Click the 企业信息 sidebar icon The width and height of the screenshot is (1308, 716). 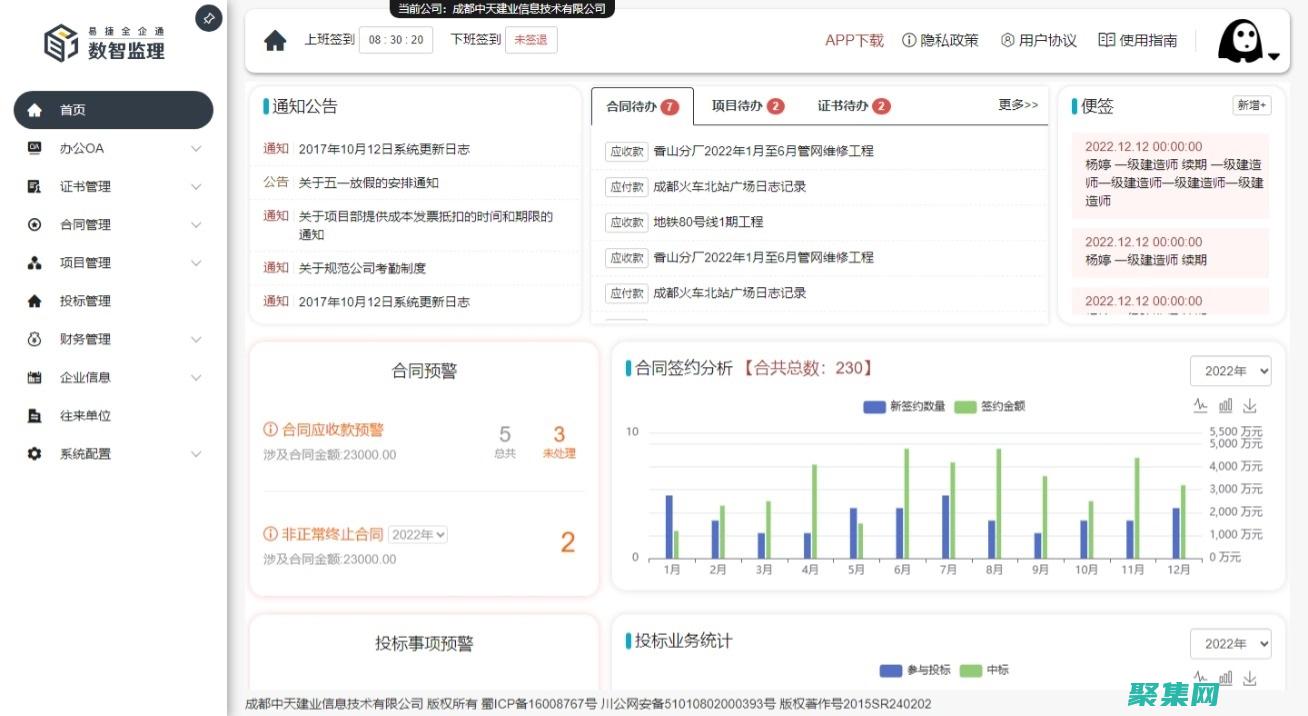pyautogui.click(x=35, y=377)
